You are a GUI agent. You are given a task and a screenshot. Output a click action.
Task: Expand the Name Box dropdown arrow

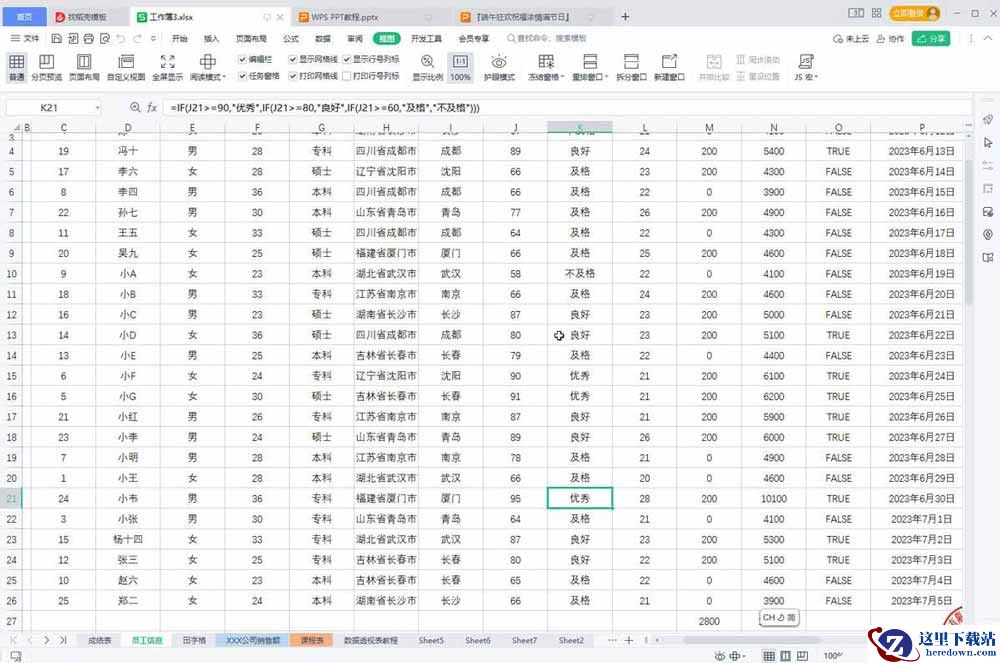98,108
